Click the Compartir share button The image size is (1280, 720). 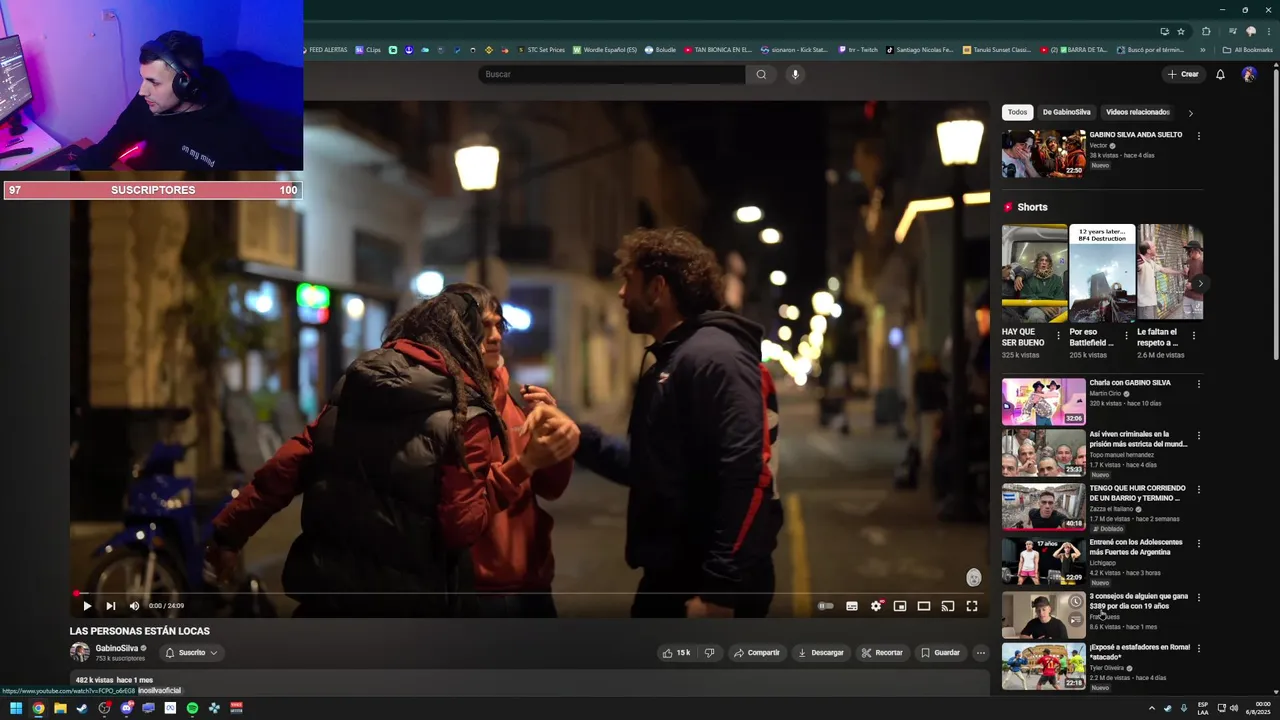pos(756,653)
